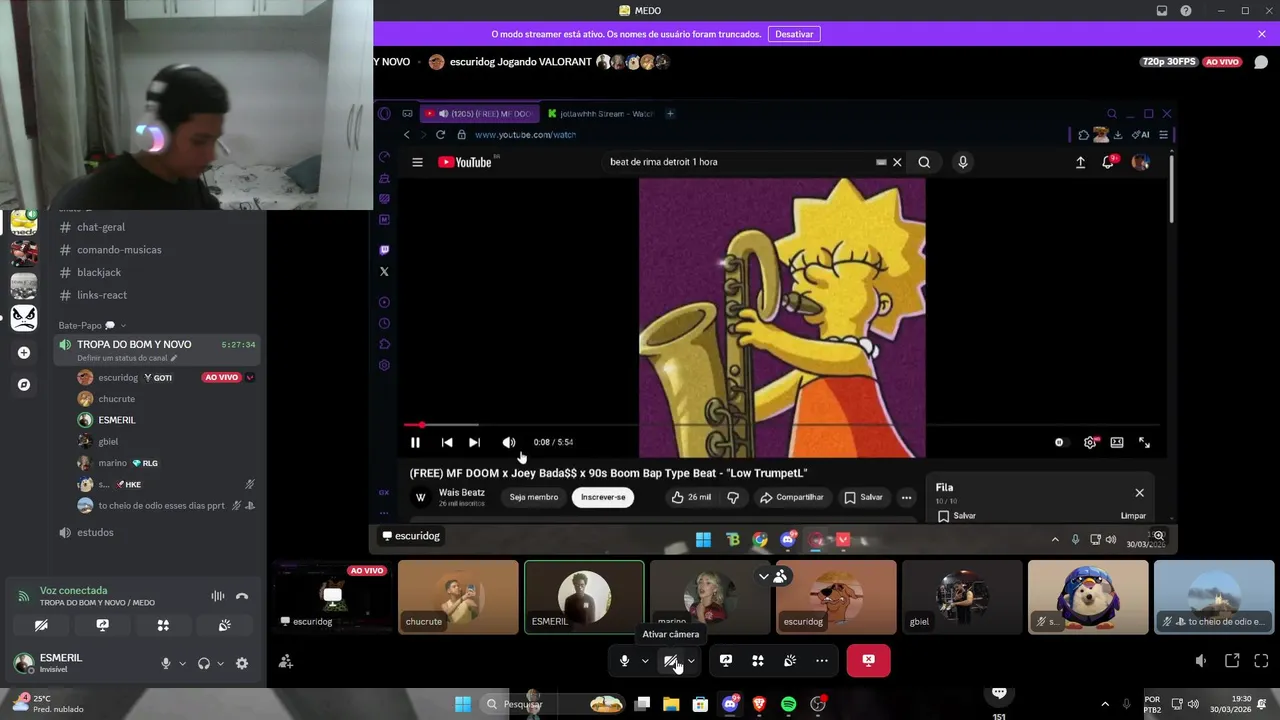
Task: Show the chat panel icon next to AO VIVO
Action: pyautogui.click(x=1261, y=62)
